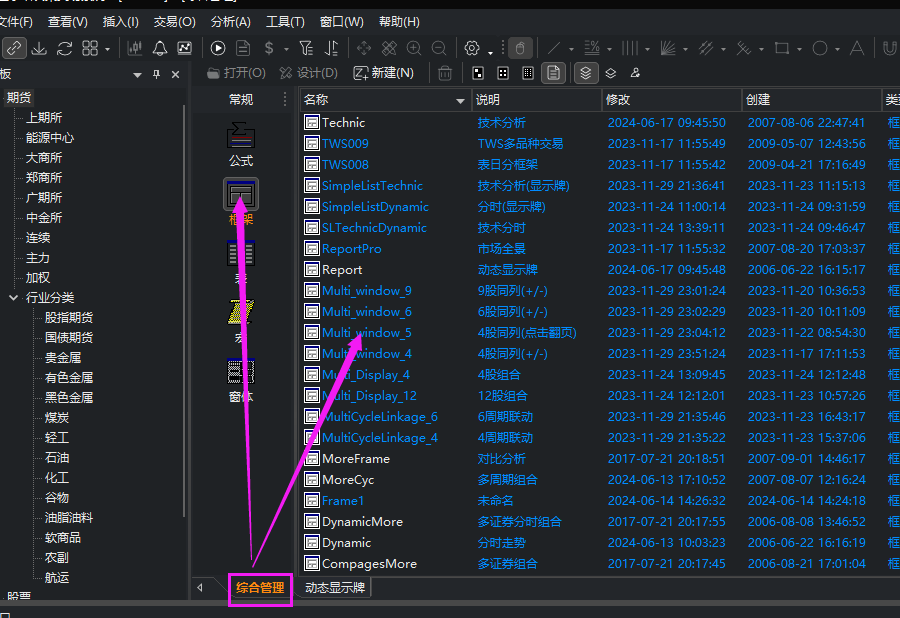900x618 pixels.
Task: Toggle the details view mode button
Action: coord(553,73)
